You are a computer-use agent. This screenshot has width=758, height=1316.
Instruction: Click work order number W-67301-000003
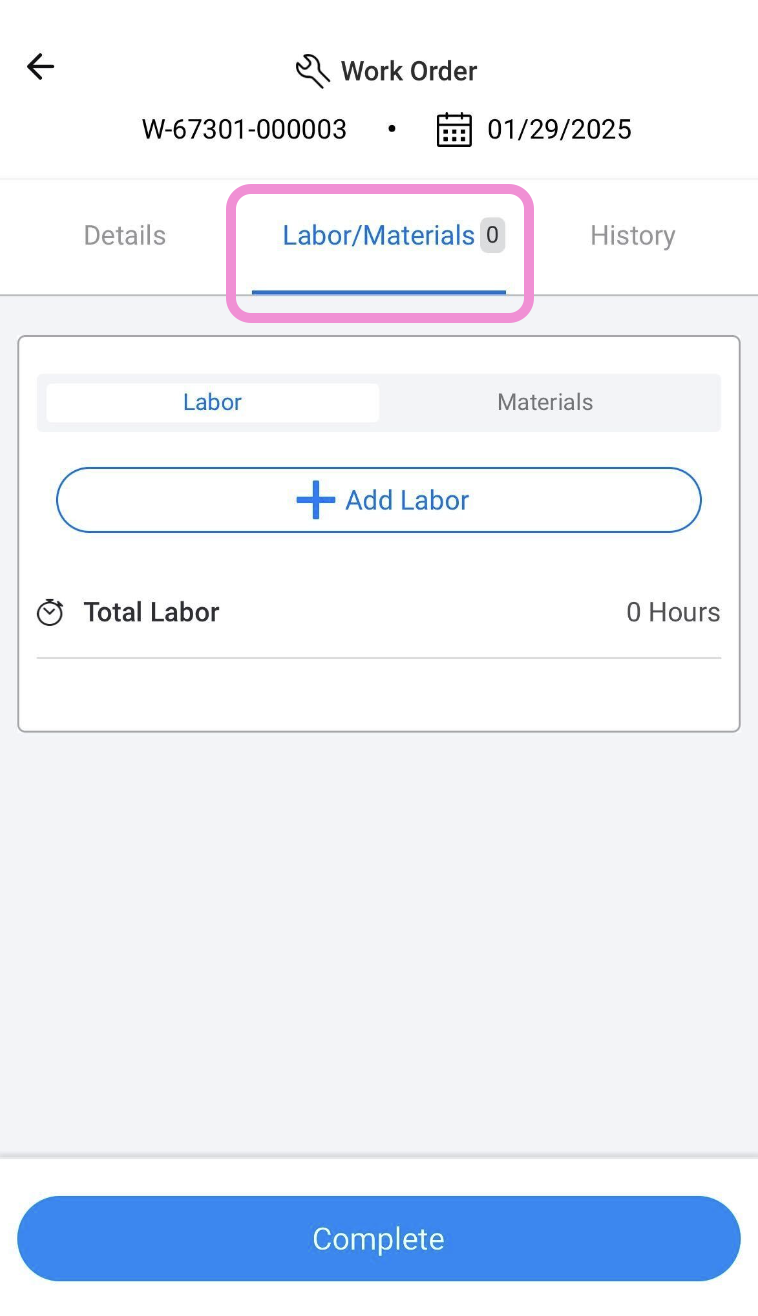coord(244,130)
